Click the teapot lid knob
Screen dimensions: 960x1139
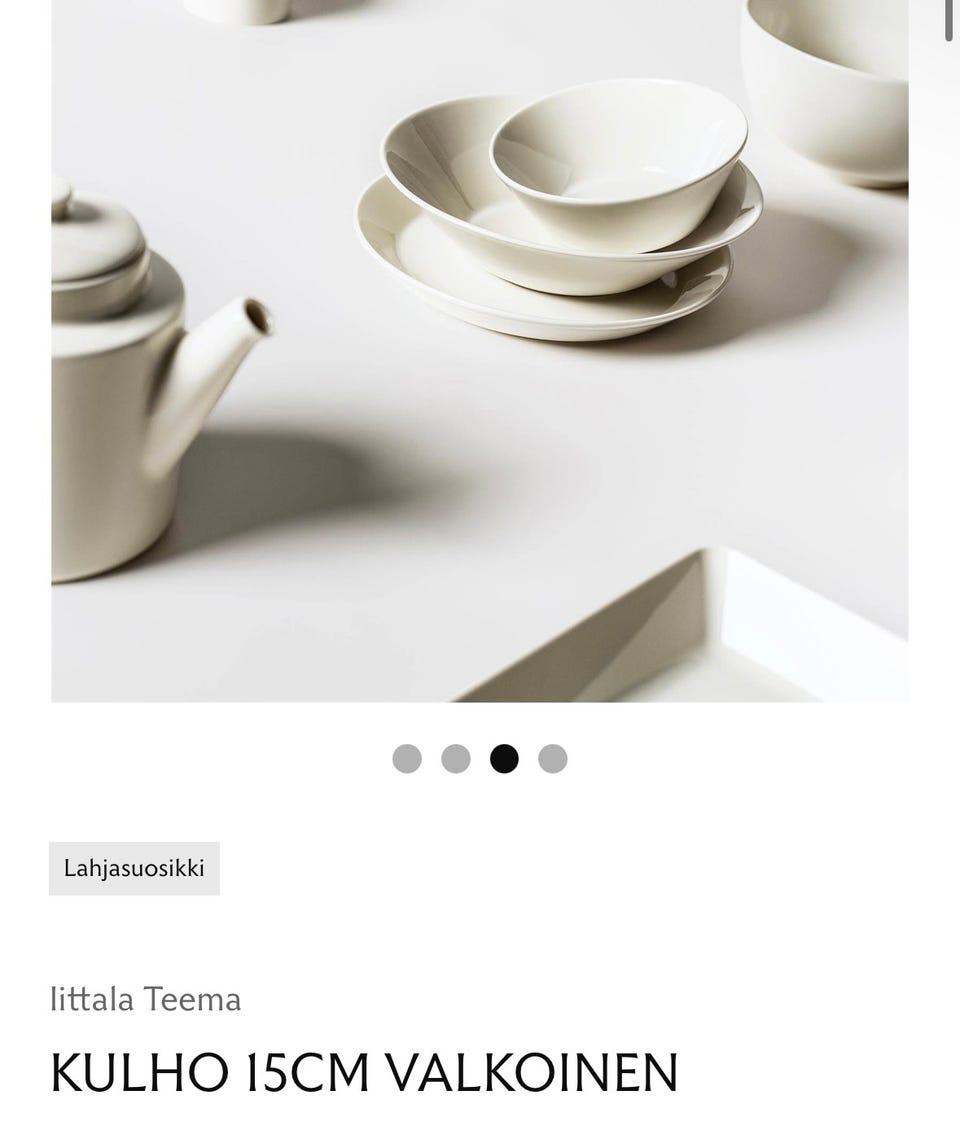[62, 198]
